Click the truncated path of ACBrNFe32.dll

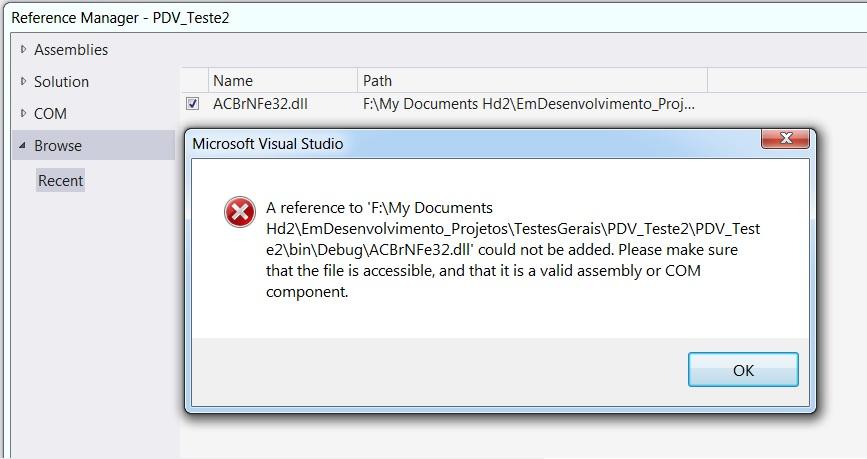click(x=529, y=104)
